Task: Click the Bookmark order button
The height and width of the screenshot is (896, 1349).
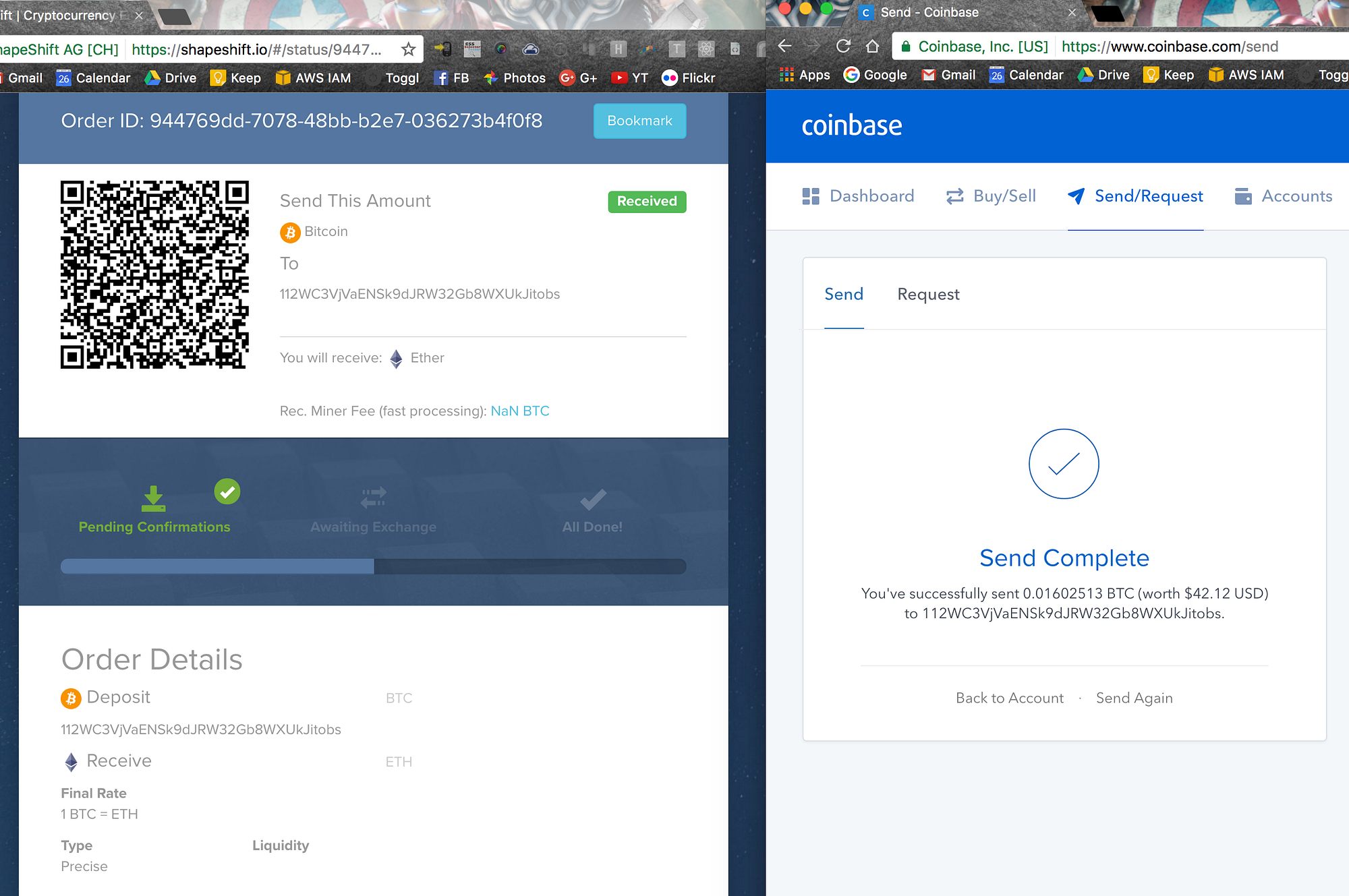Action: pos(639,121)
